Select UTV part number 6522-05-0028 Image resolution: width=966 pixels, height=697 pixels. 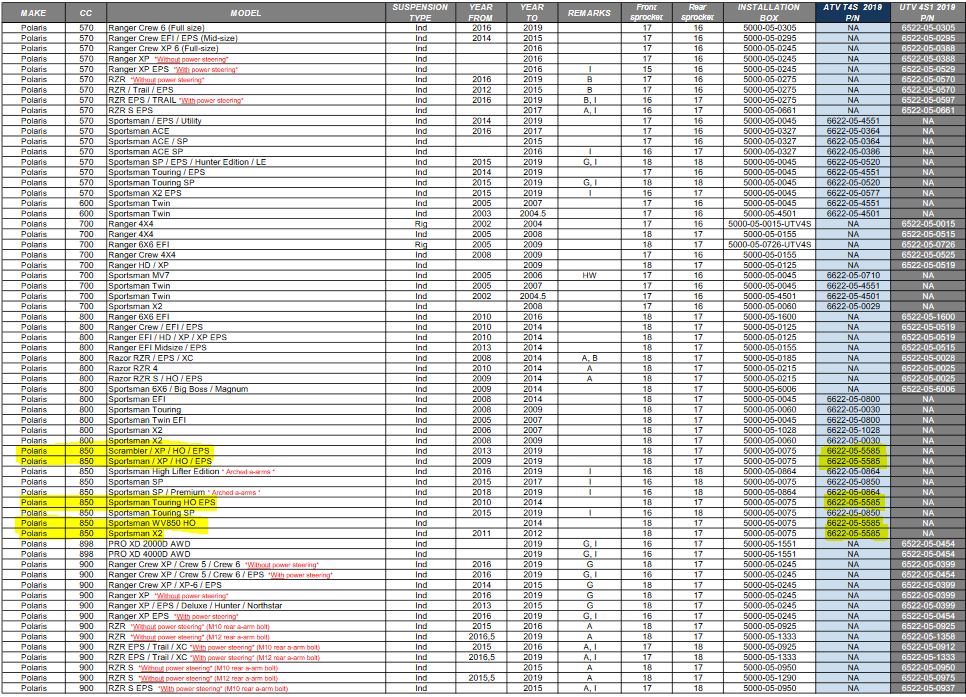point(927,358)
